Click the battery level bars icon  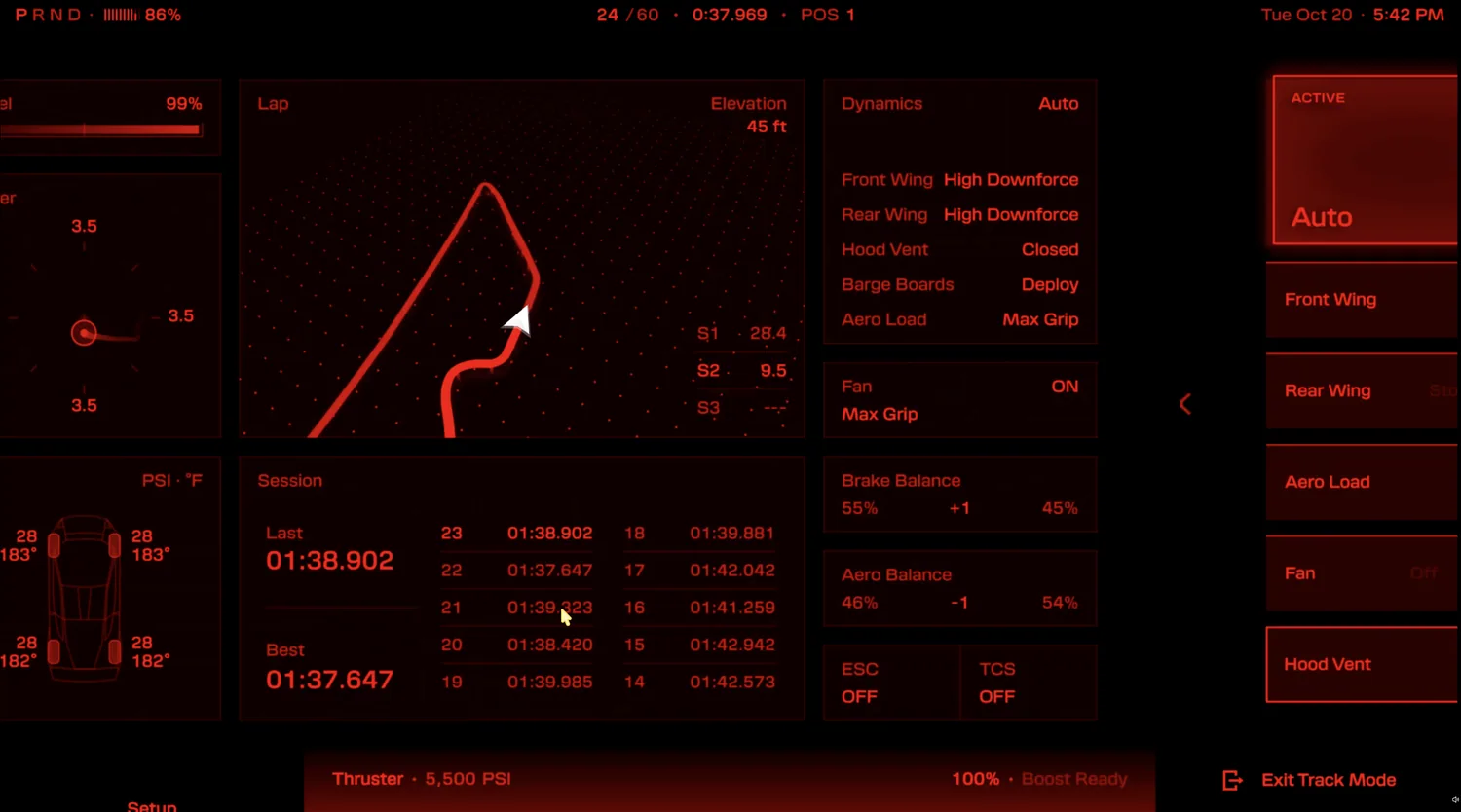click(121, 15)
